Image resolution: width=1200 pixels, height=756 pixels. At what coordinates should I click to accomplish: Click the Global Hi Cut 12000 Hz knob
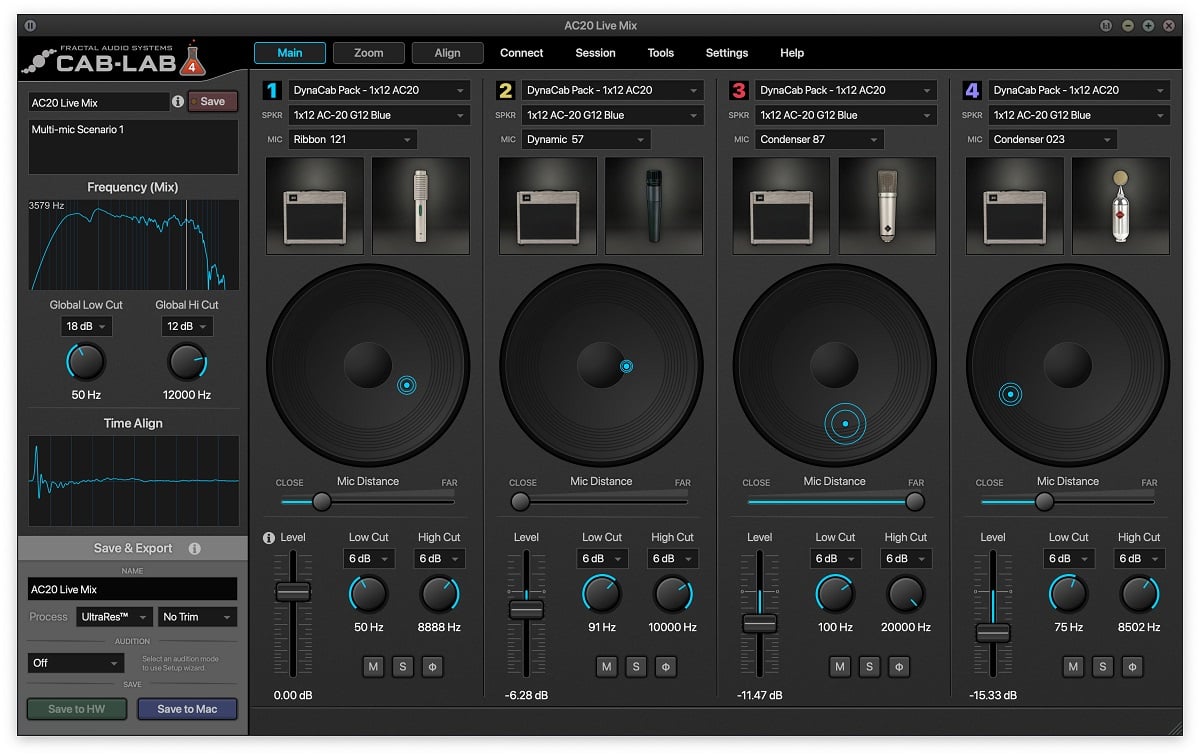[187, 362]
